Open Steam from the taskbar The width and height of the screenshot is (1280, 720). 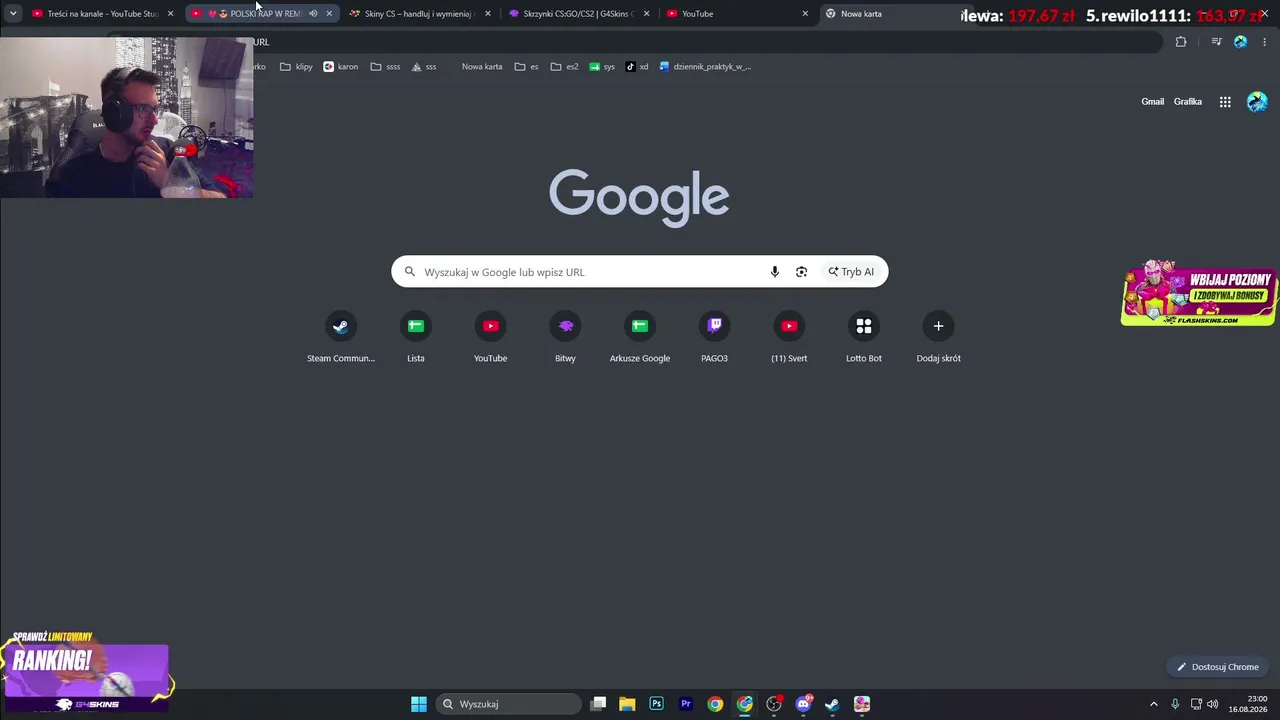coord(832,704)
